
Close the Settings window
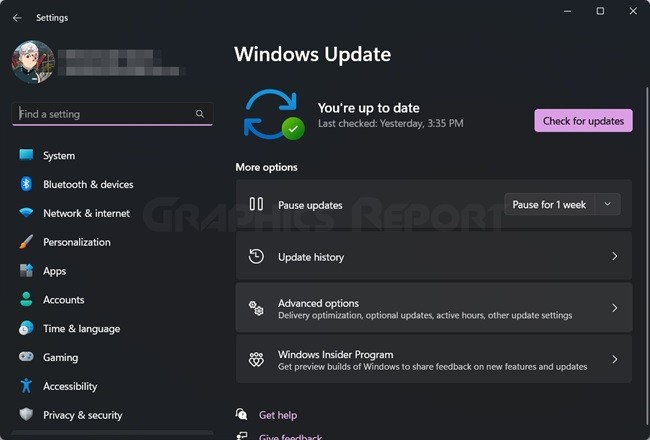pos(633,11)
